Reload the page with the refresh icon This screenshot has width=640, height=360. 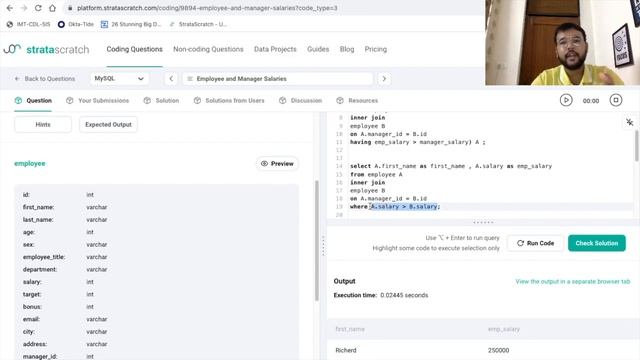38,8
